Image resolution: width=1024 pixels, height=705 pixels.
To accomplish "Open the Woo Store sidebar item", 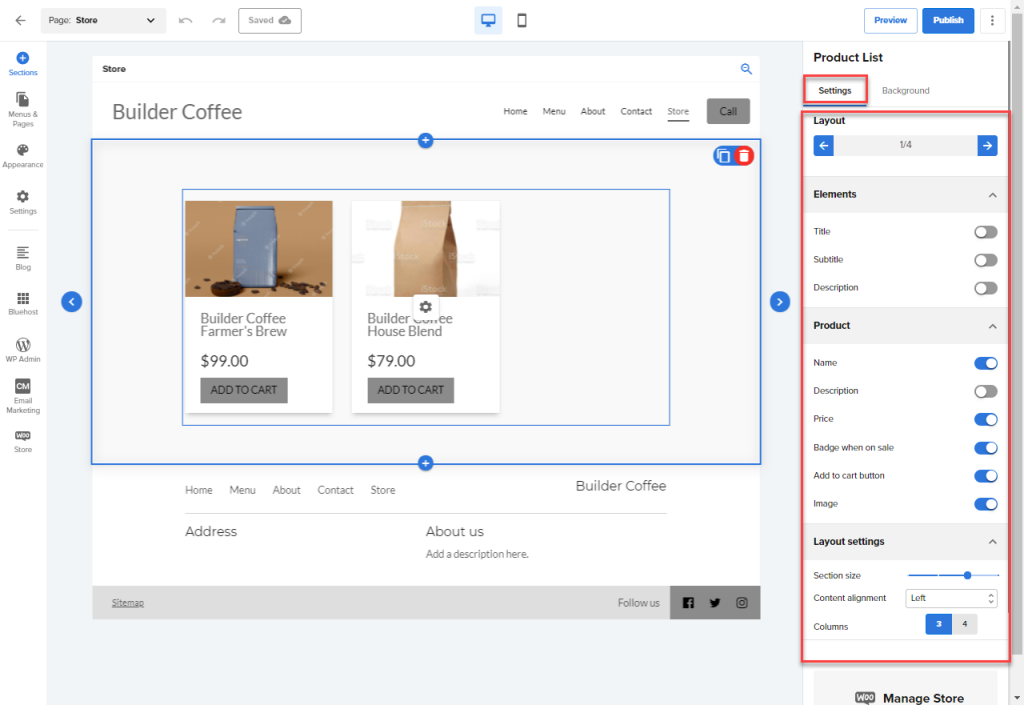I will click(23, 441).
